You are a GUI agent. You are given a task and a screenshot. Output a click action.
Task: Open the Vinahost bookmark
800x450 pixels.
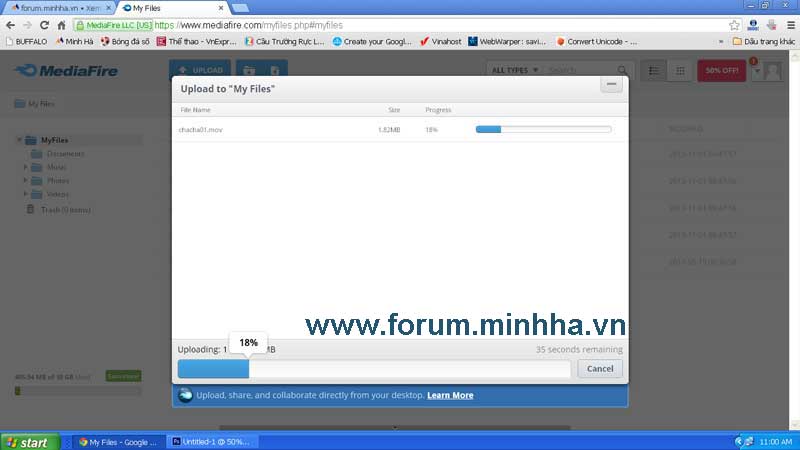tap(440, 41)
